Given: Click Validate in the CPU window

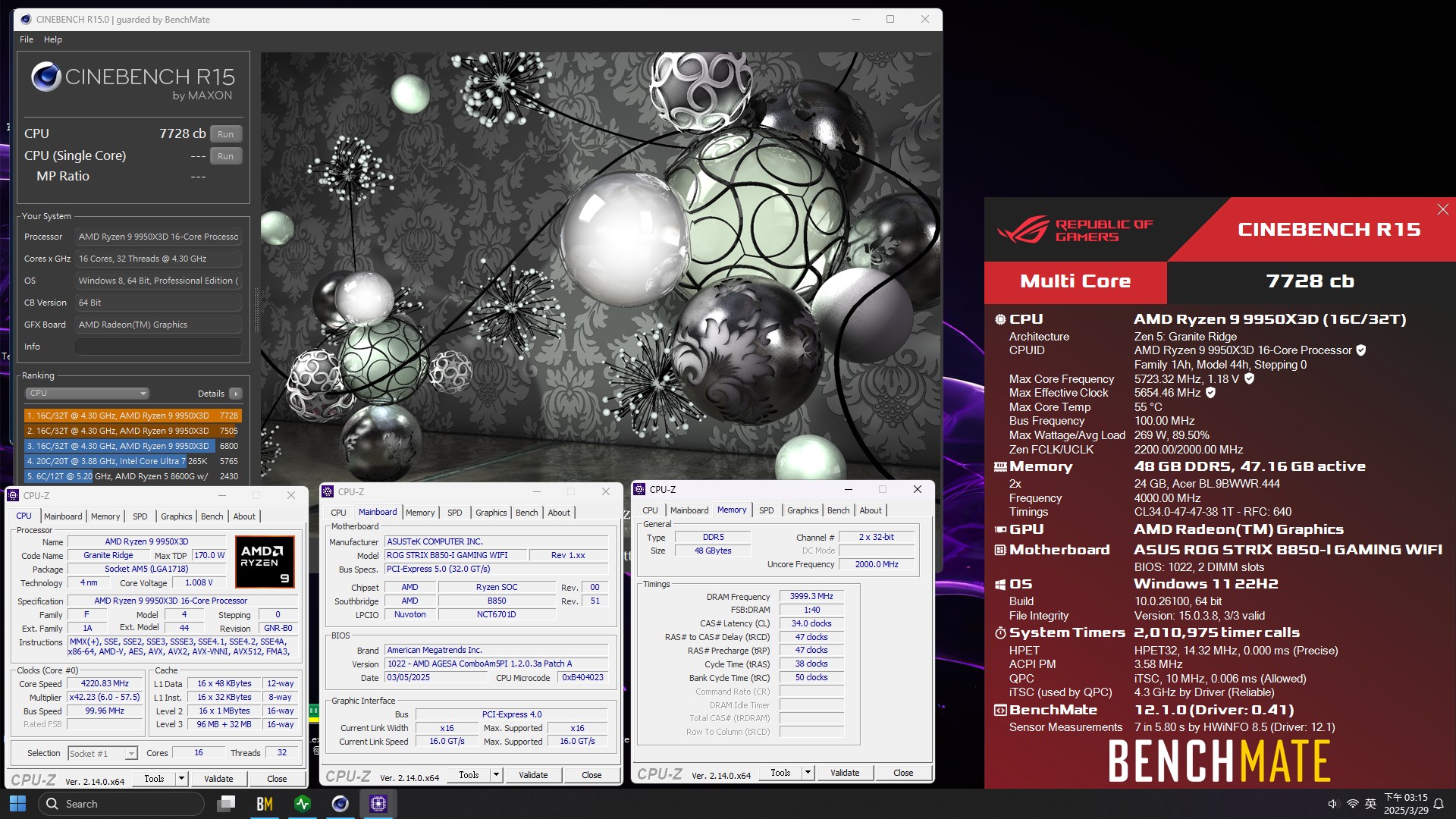Looking at the screenshot, I should click(218, 779).
